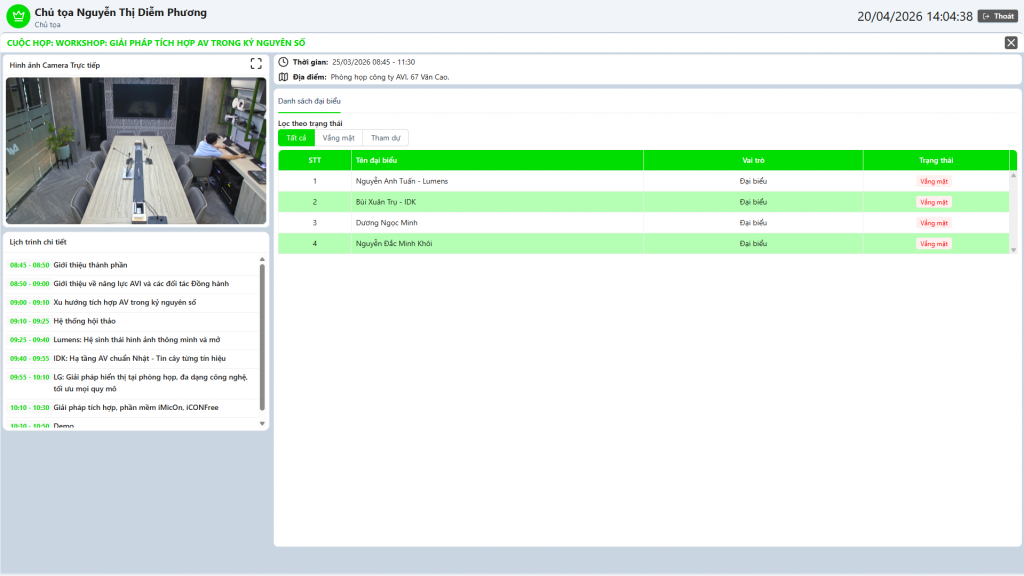1024x576 pixels.
Task: Select the Hệ thống hội thảo schedule item
Action: (85, 321)
